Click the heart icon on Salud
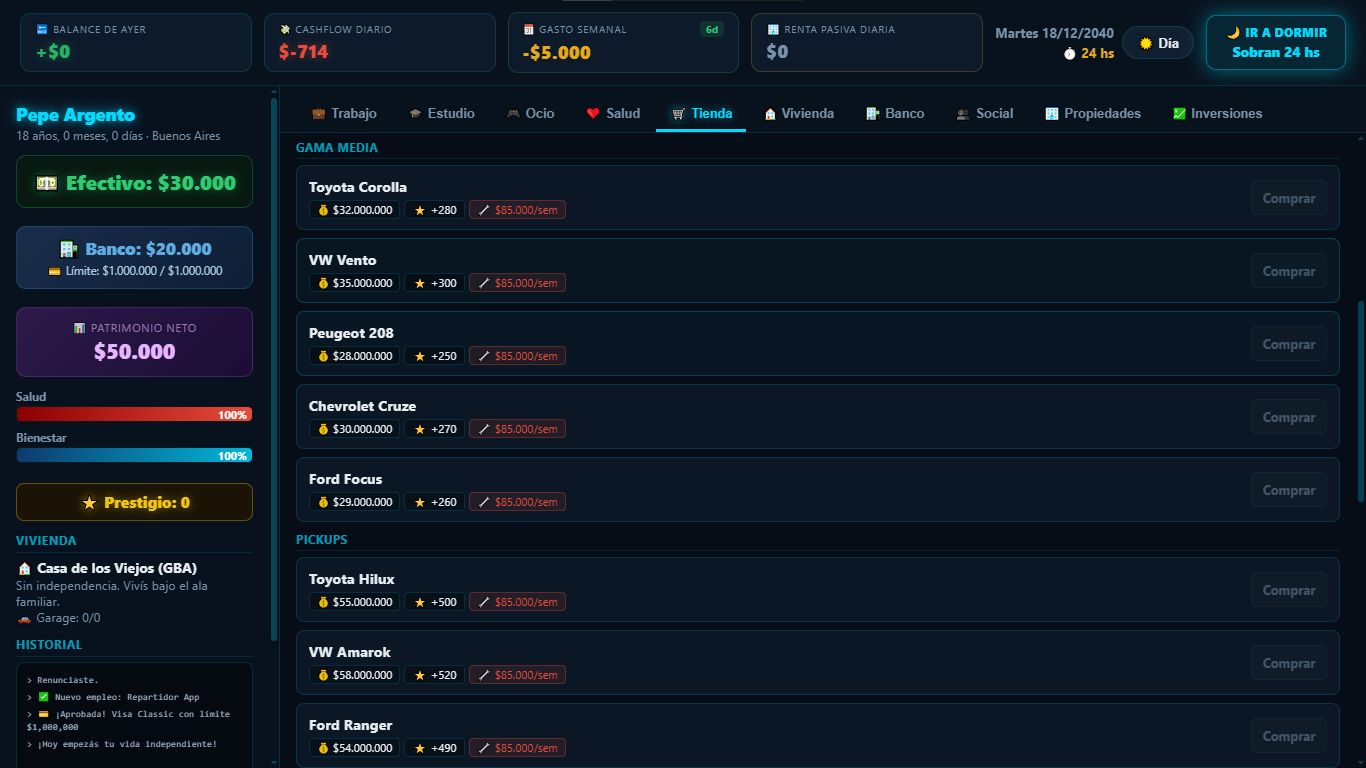Image resolution: width=1366 pixels, height=768 pixels. point(593,114)
